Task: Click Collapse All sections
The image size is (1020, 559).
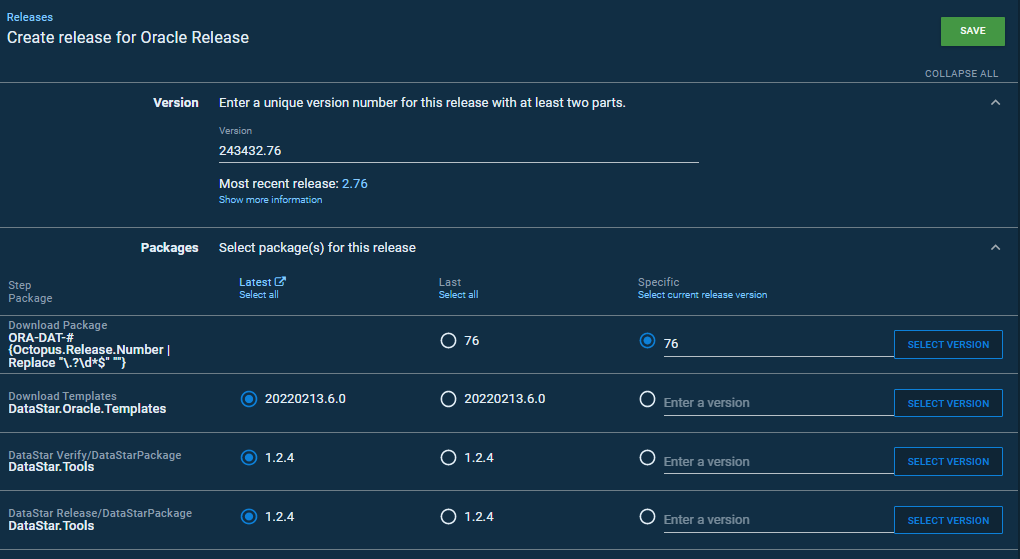Action: pos(961,74)
